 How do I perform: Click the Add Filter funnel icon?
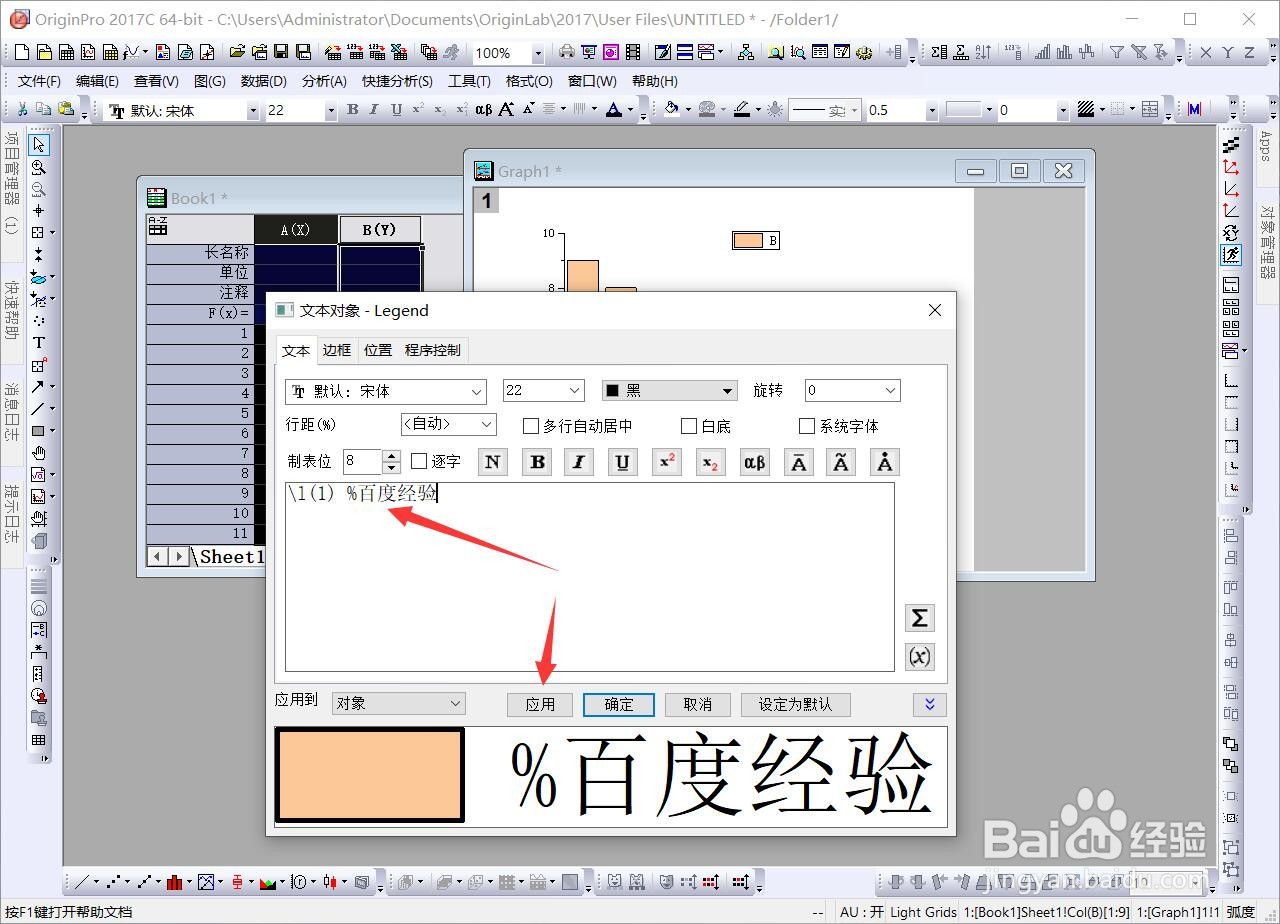click(x=1117, y=52)
